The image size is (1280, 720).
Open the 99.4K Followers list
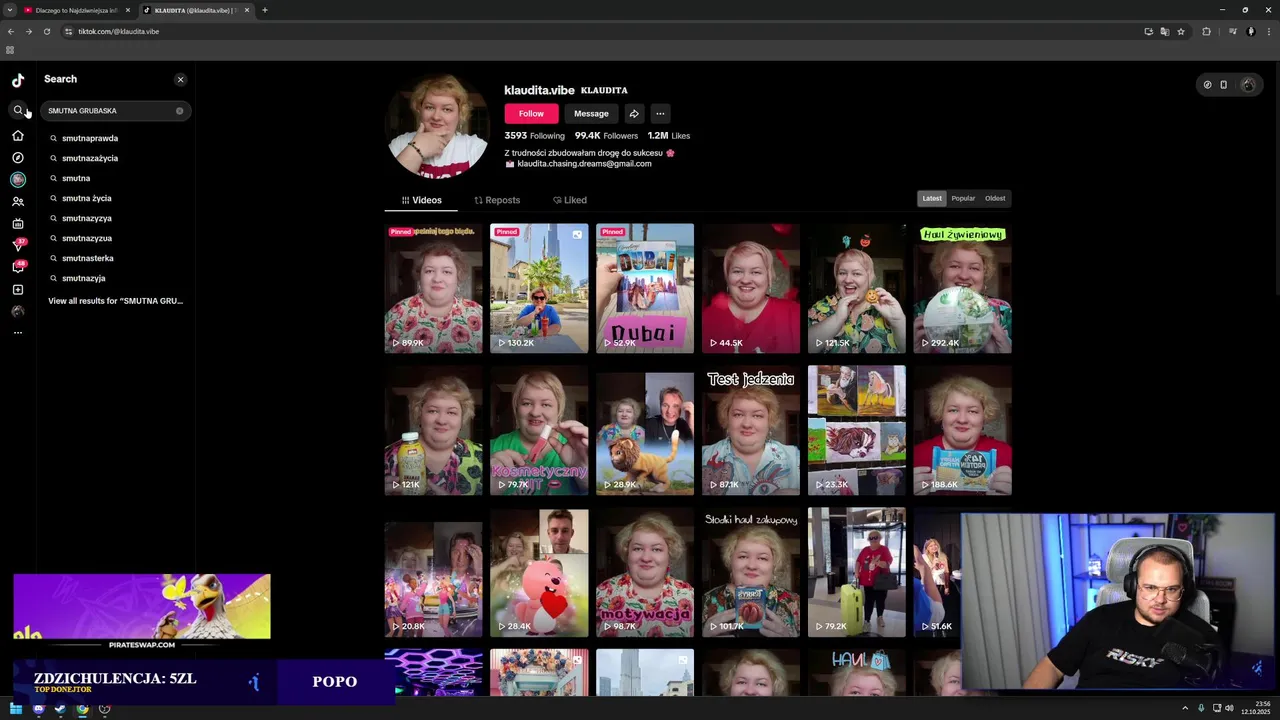pos(606,135)
